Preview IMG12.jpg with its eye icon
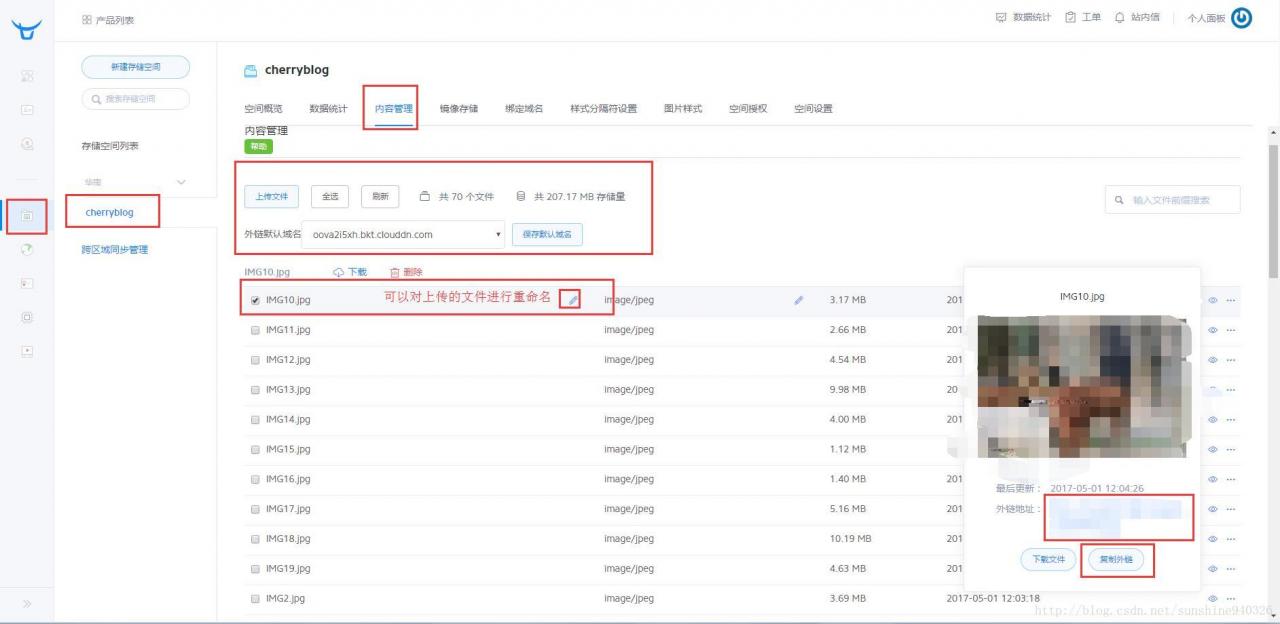1280x624 pixels. 1213,360
